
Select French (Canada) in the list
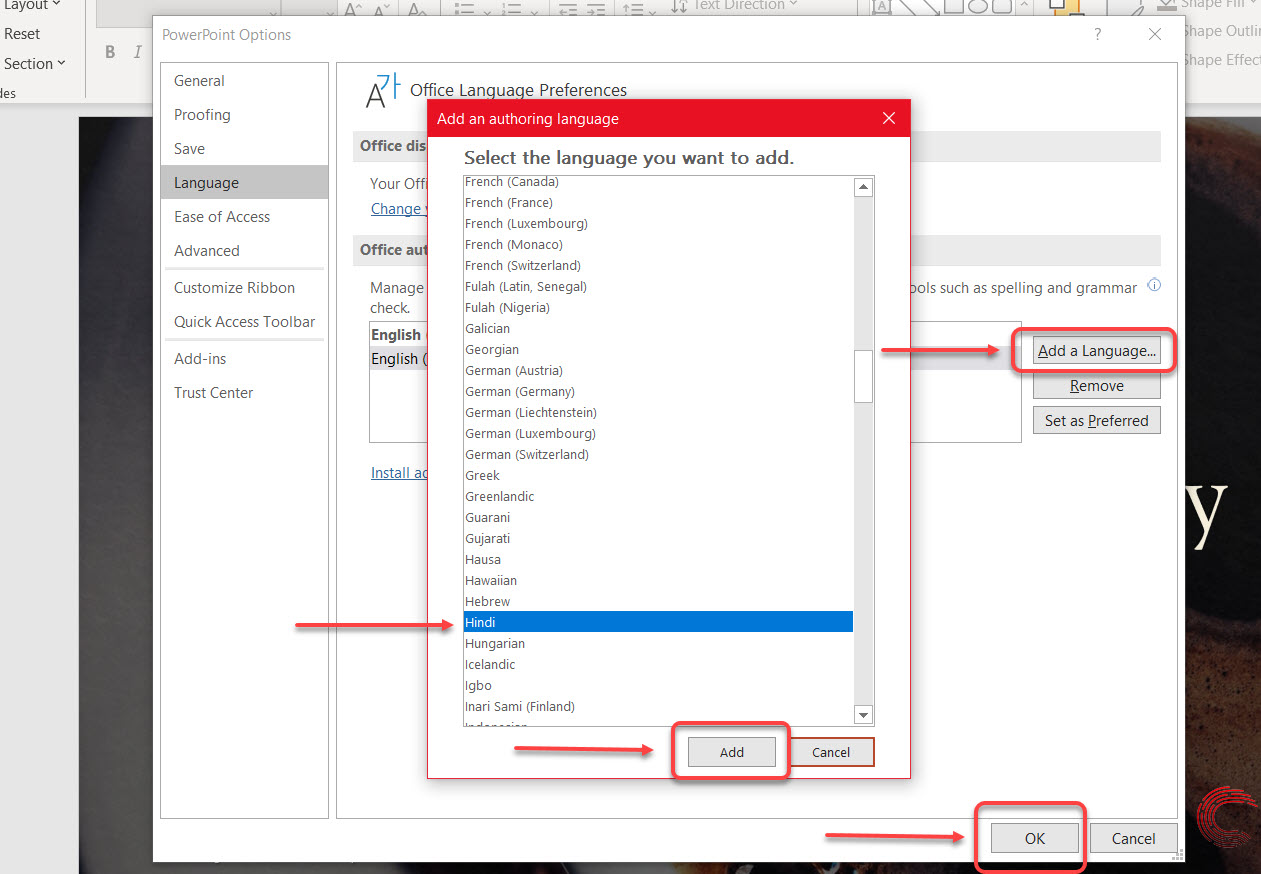[x=658, y=182]
